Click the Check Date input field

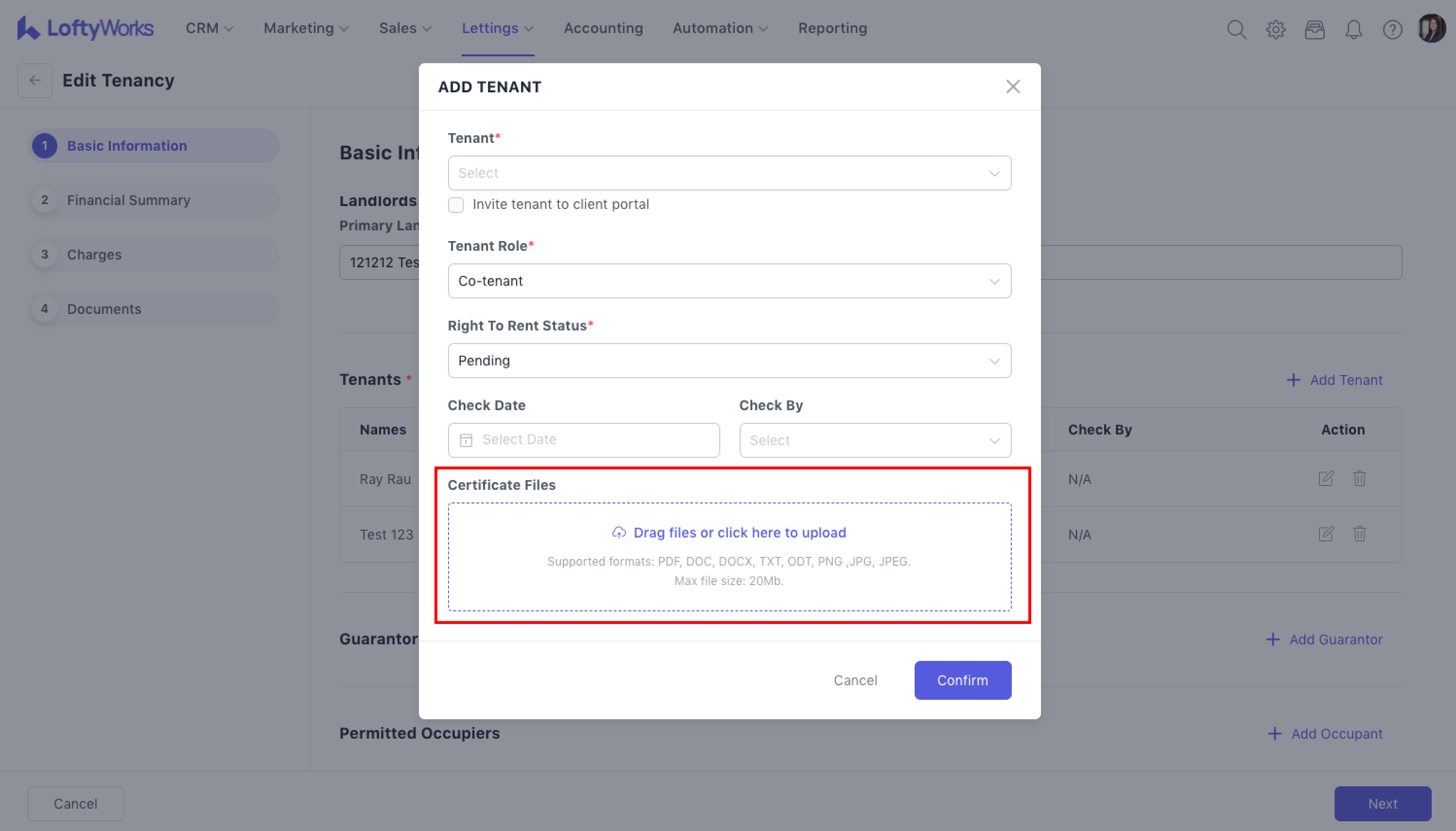point(583,440)
